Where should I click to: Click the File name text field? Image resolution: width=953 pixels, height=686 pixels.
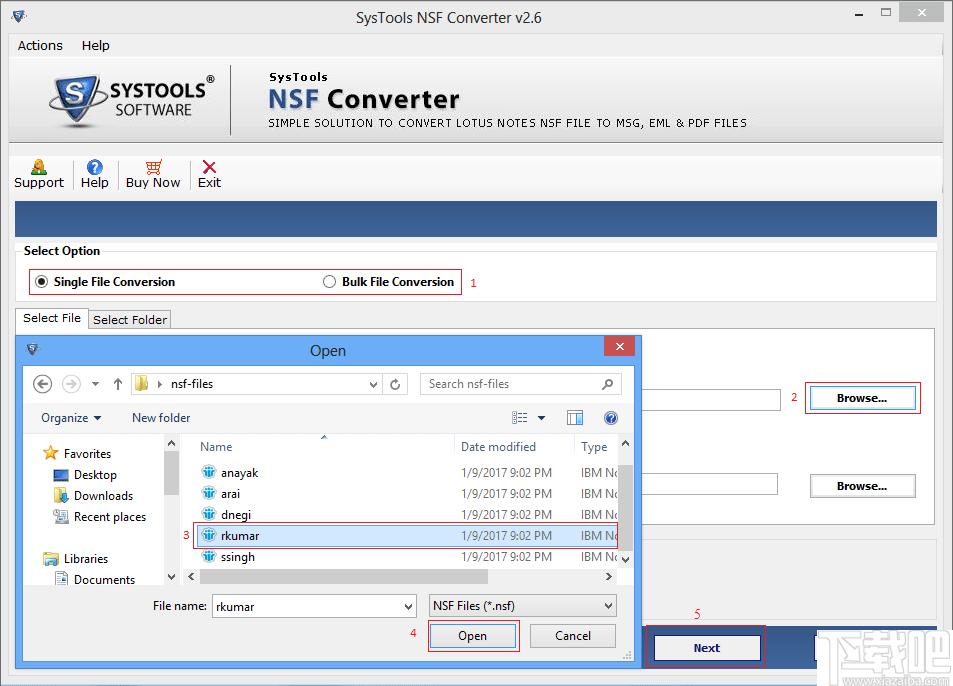click(x=308, y=606)
